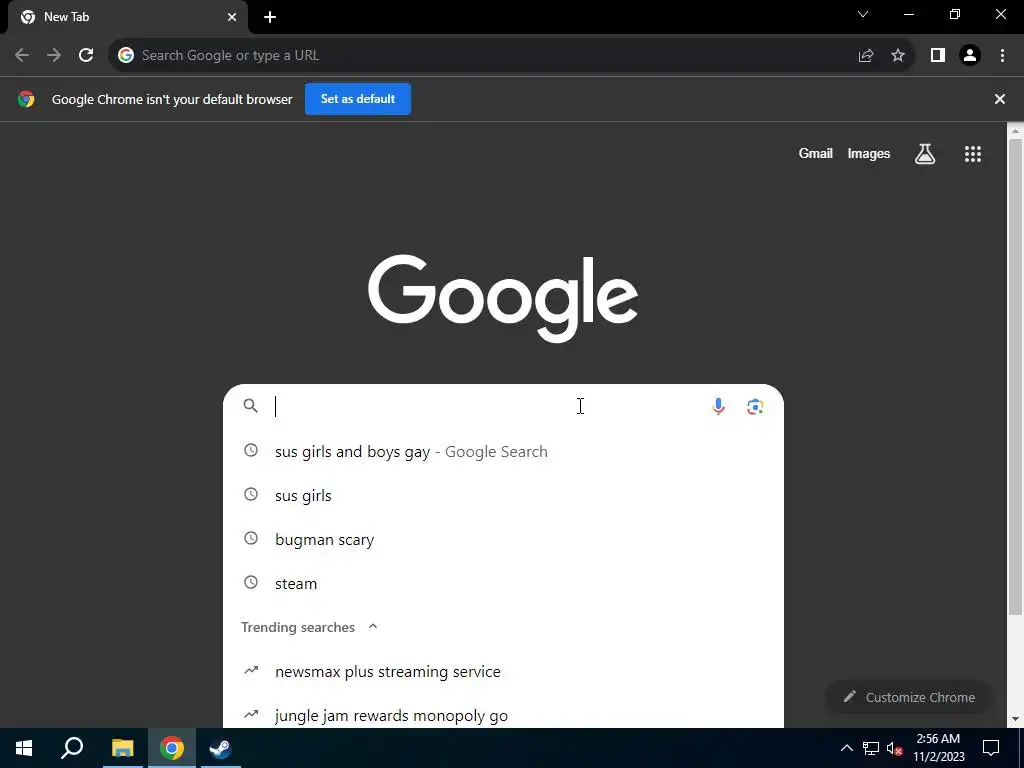1024x768 pixels.
Task: Start voice search with microphone icon
Action: pyautogui.click(x=718, y=406)
